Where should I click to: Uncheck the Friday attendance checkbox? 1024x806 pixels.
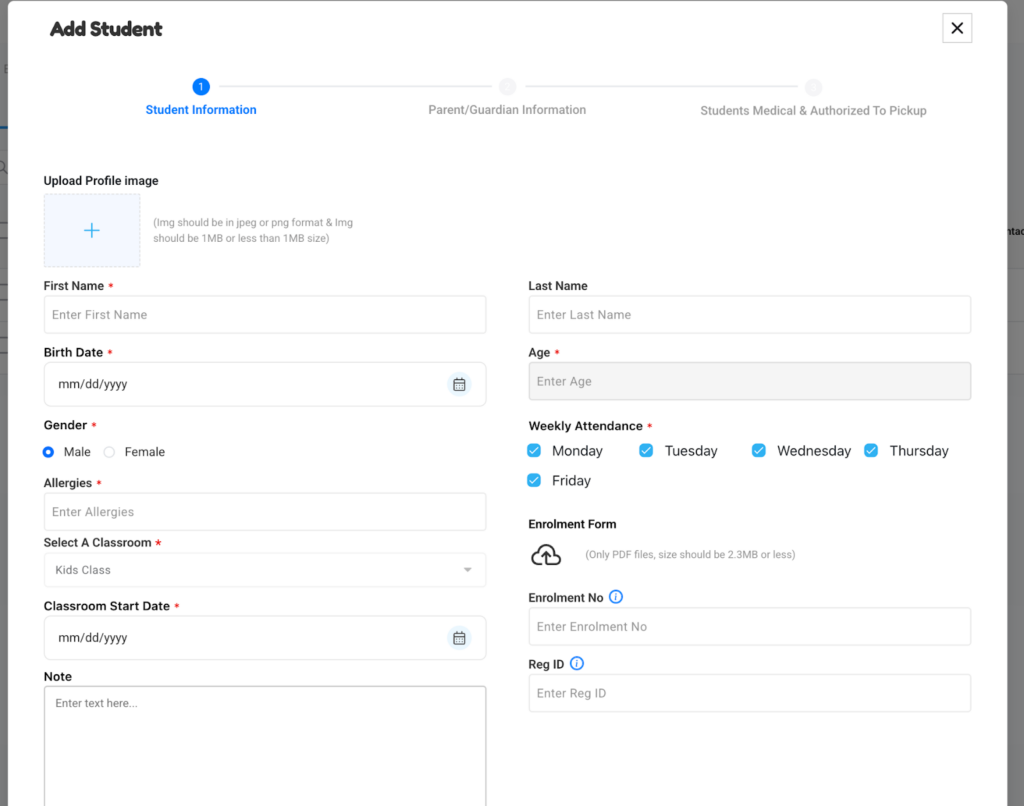click(x=534, y=481)
